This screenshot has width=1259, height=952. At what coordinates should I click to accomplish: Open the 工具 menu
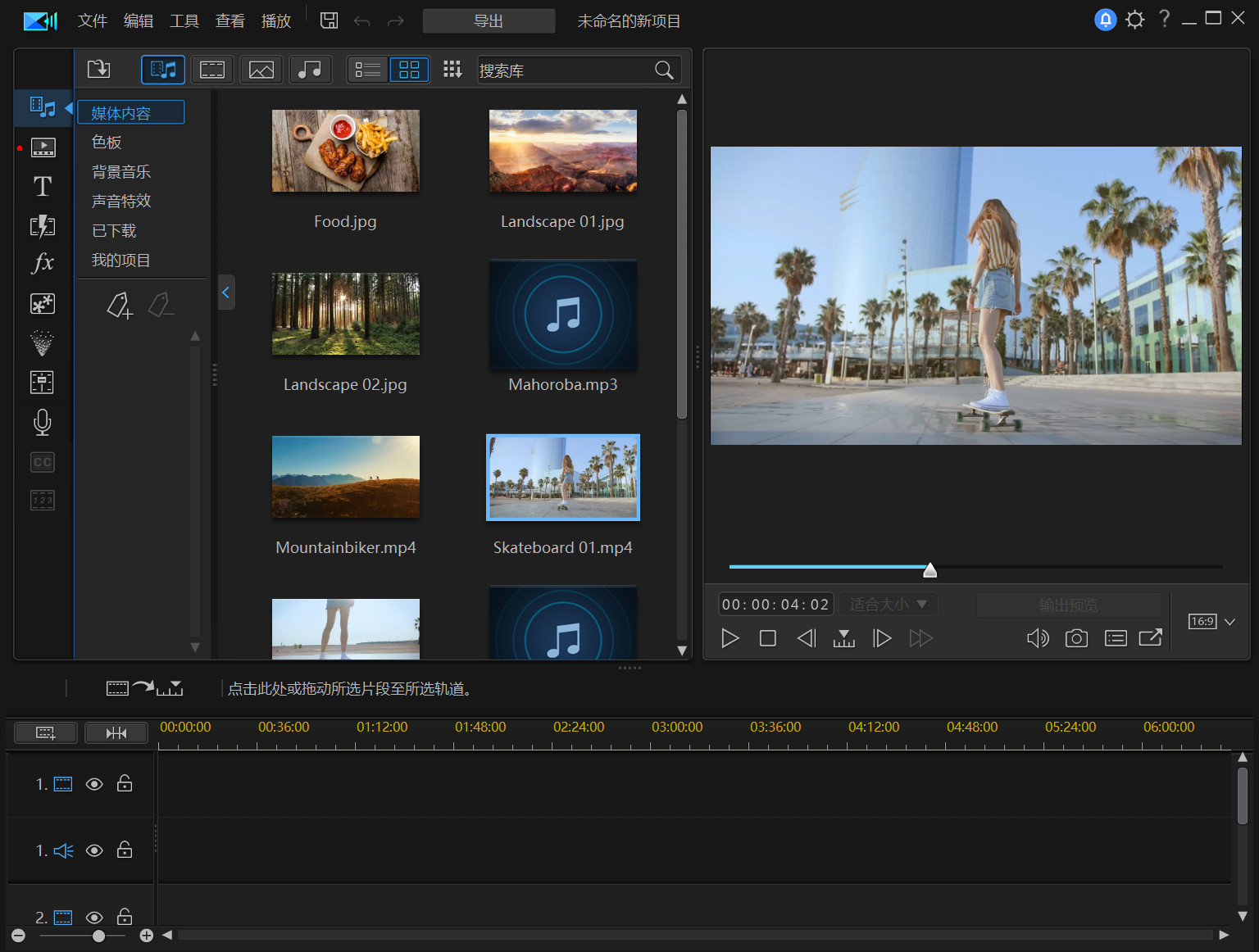click(x=184, y=20)
